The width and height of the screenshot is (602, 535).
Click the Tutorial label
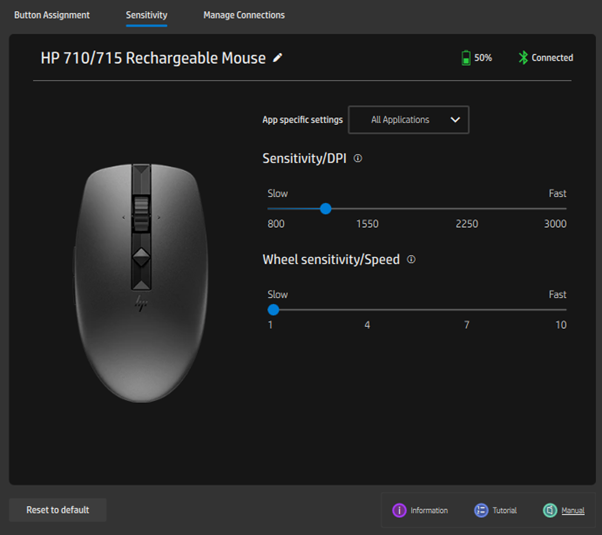[x=504, y=510]
